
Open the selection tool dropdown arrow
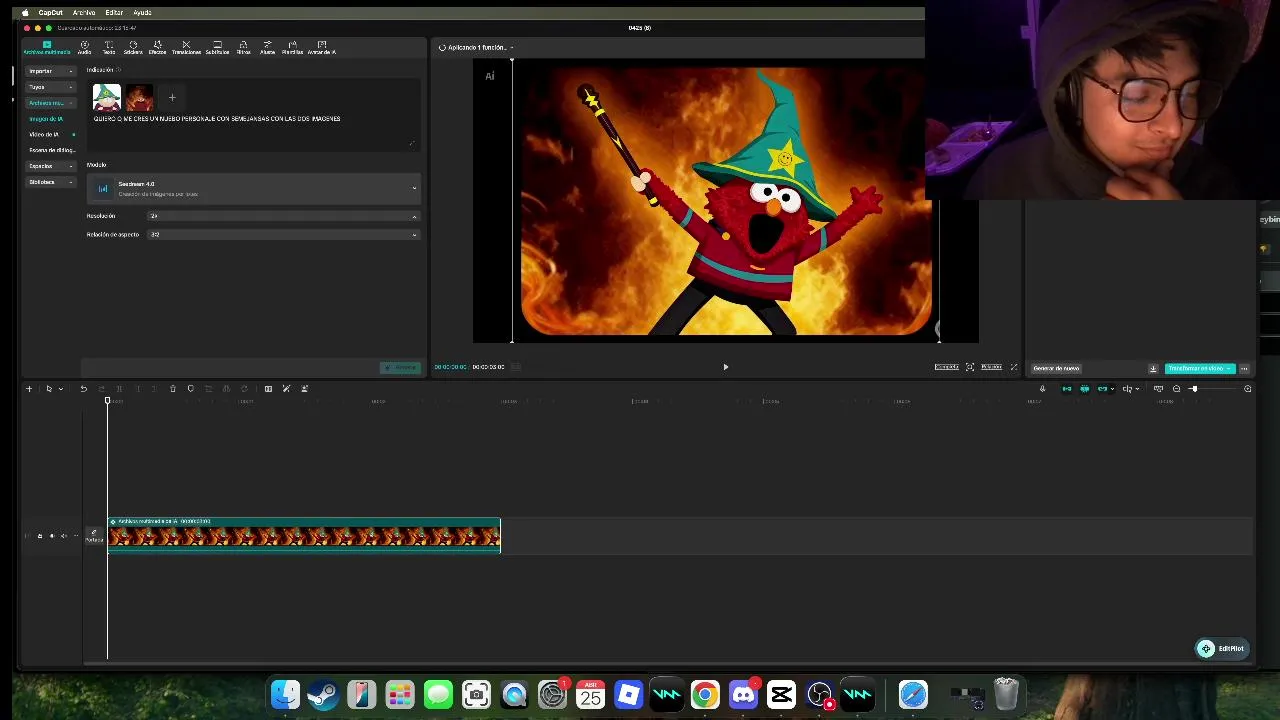pyautogui.click(x=60, y=389)
